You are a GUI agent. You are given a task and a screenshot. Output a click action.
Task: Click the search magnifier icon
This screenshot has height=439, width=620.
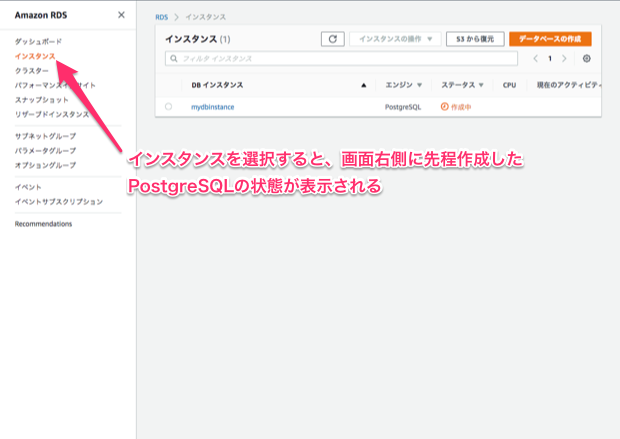click(174, 59)
